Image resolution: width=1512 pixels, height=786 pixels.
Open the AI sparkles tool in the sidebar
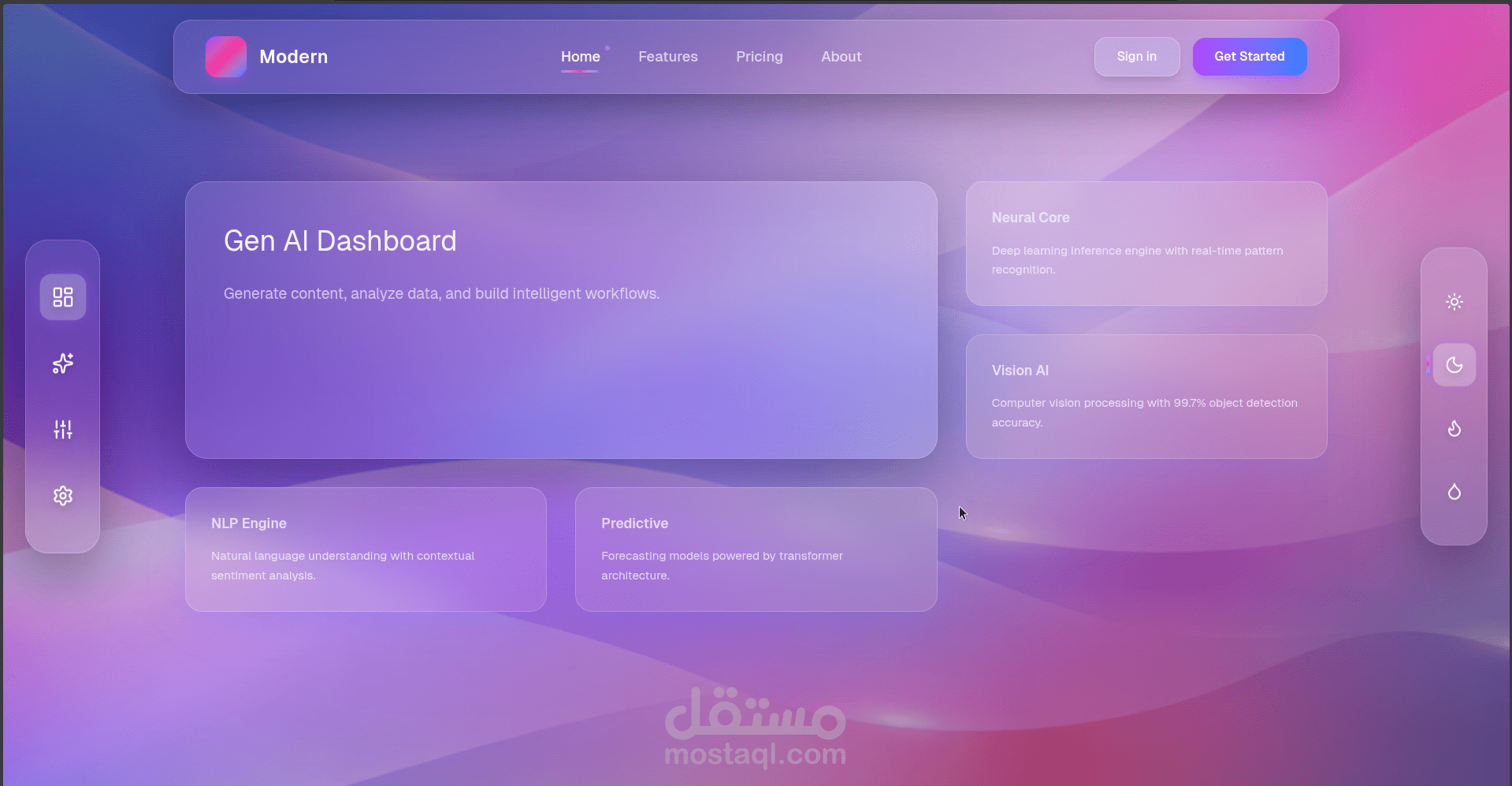coord(62,363)
